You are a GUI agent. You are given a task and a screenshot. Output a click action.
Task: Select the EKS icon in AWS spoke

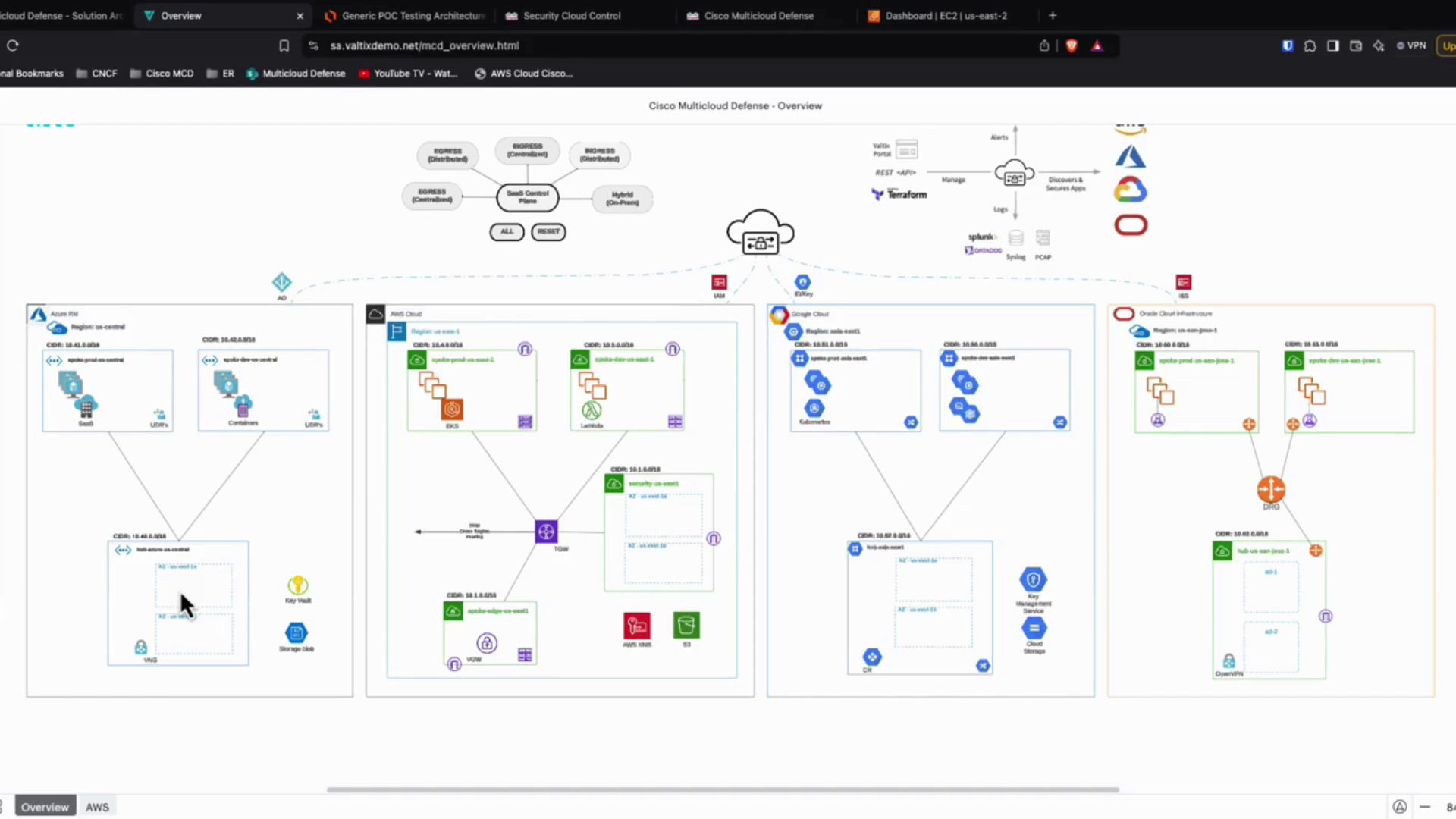(452, 409)
